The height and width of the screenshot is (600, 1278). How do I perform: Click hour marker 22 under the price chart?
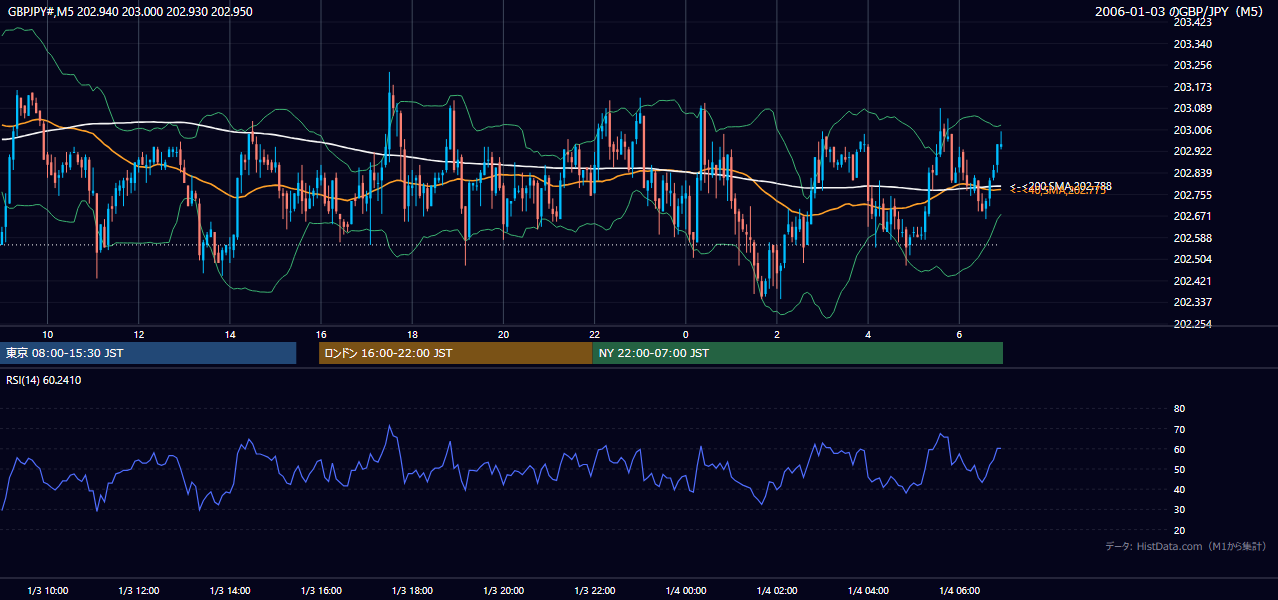pyautogui.click(x=594, y=334)
